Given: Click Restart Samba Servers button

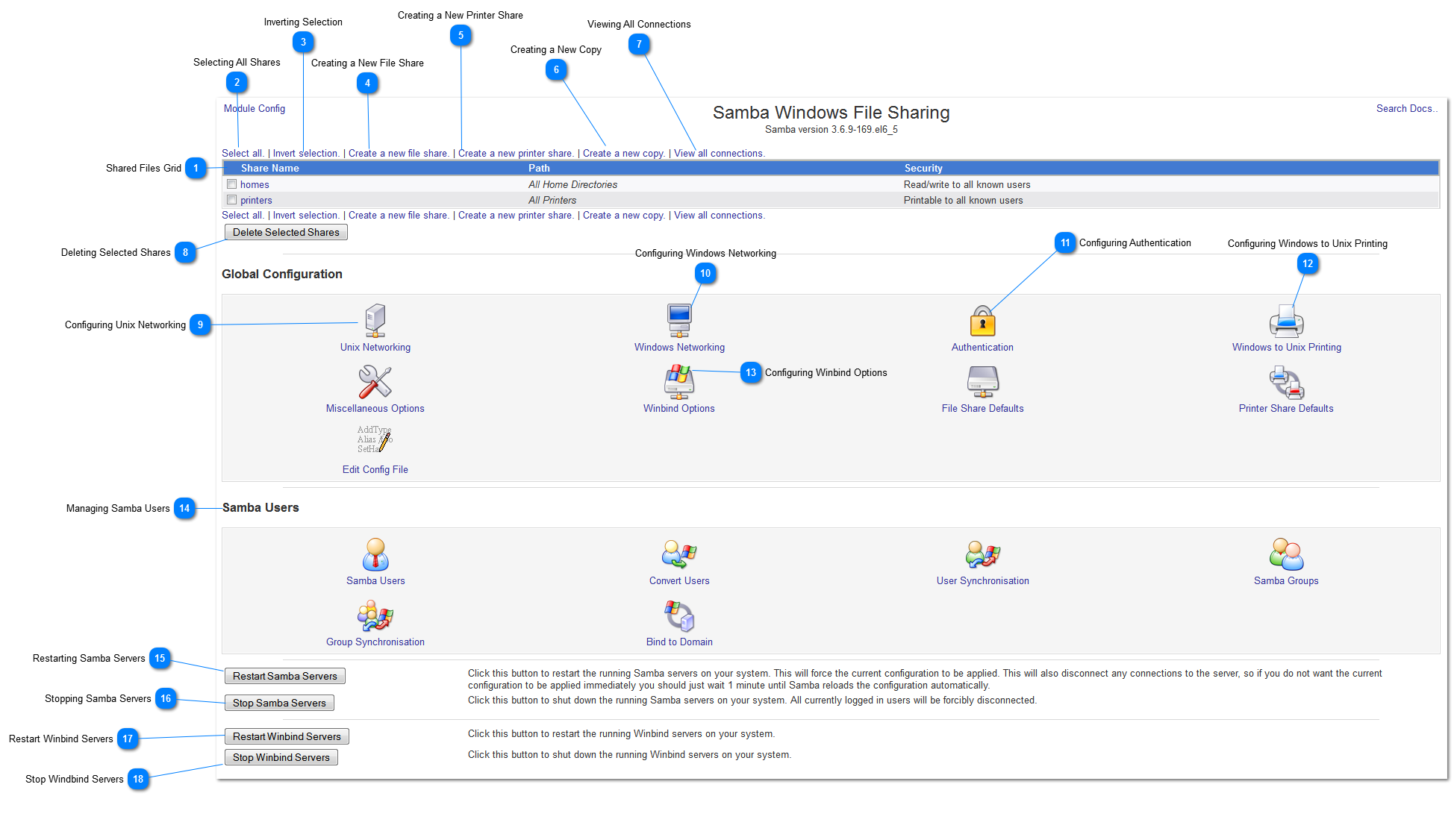Looking at the screenshot, I should pyautogui.click(x=285, y=676).
